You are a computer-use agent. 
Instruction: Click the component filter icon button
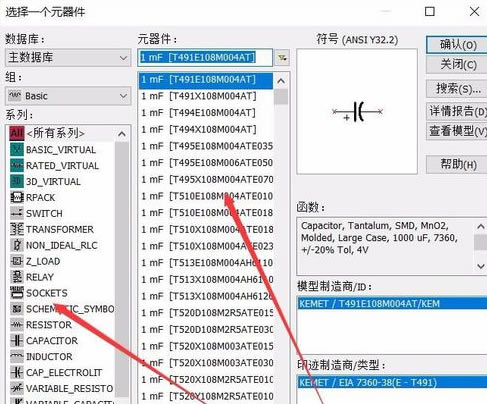pos(282,58)
